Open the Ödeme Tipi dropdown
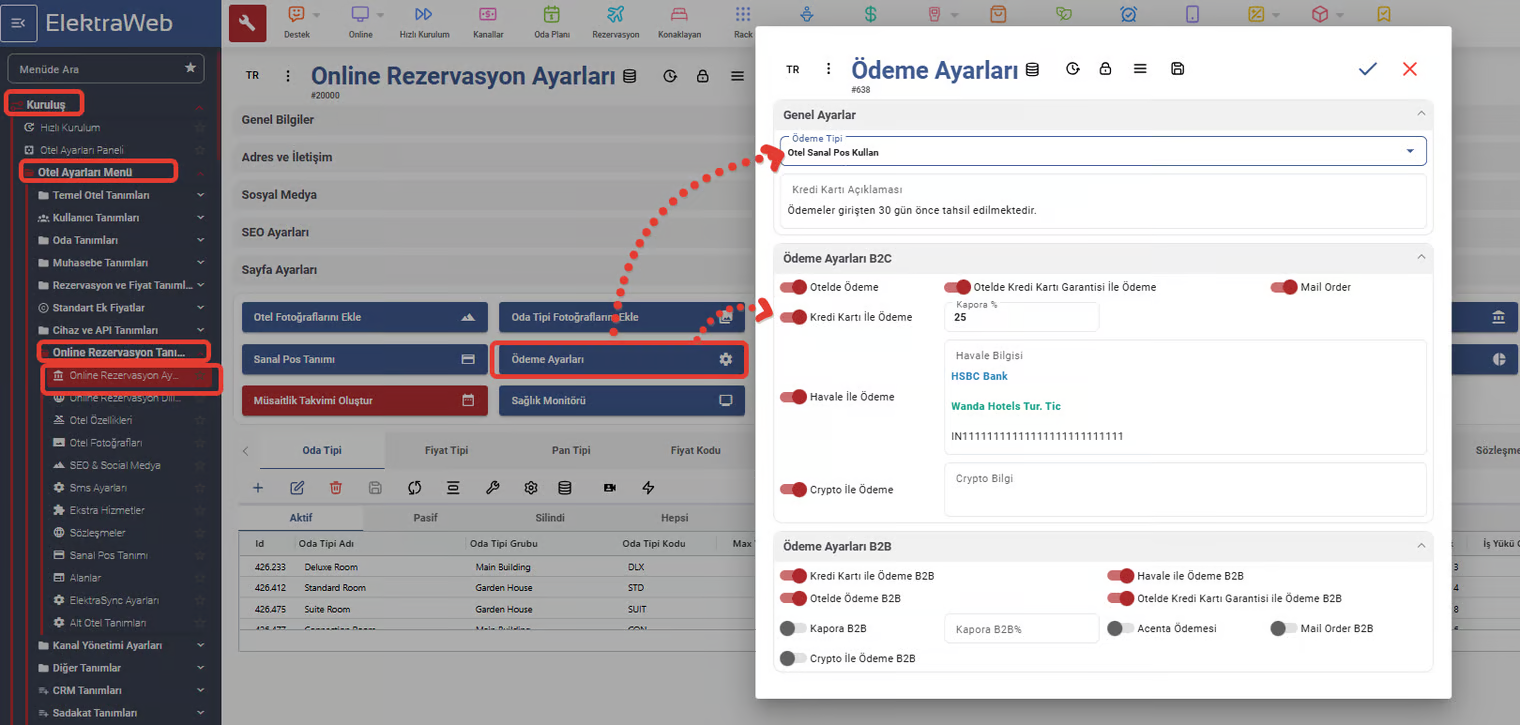Screen dimensions: 1520x725 pyautogui.click(x=1101, y=151)
